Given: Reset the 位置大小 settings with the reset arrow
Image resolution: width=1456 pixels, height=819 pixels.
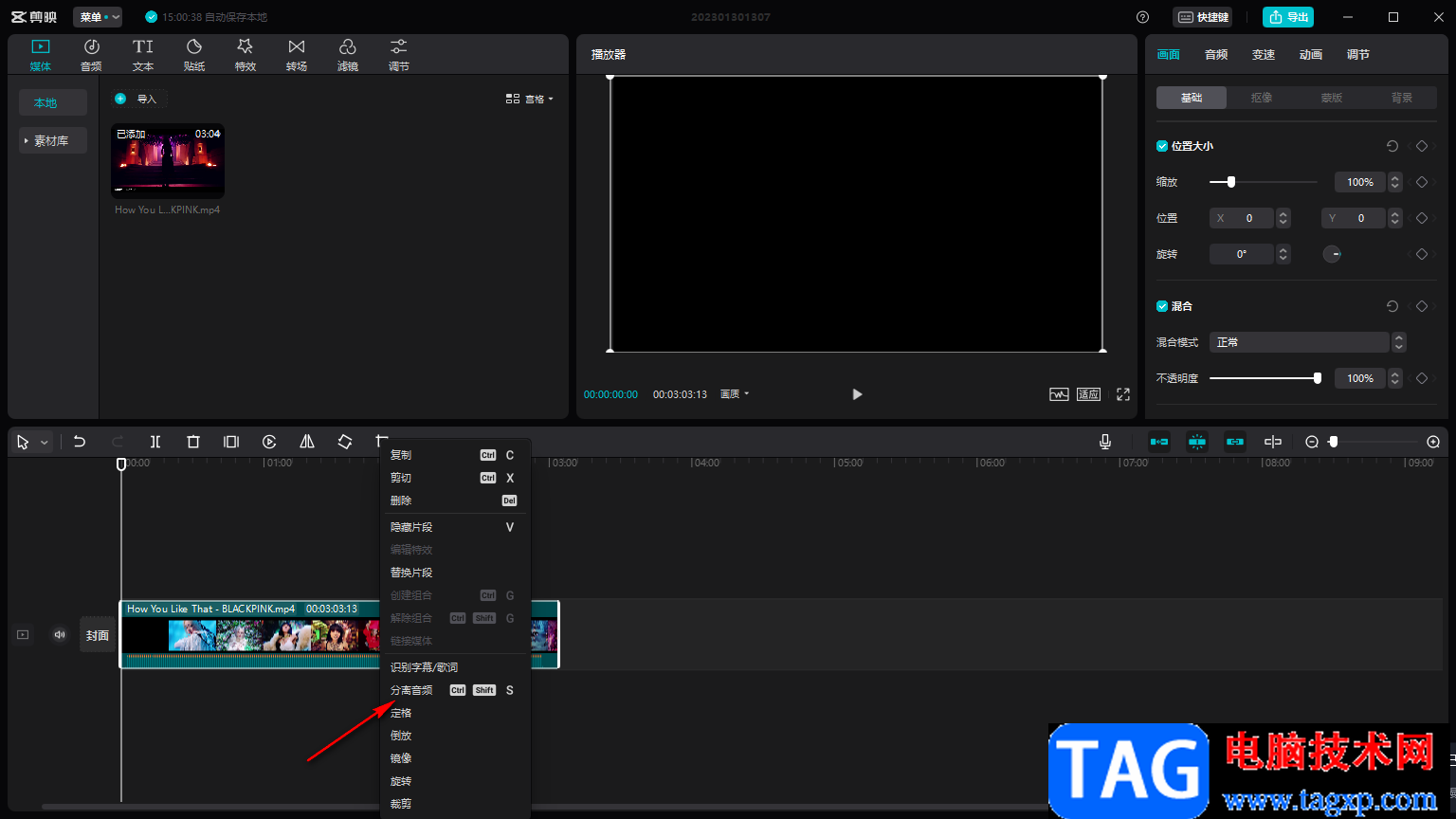Looking at the screenshot, I should pyautogui.click(x=1392, y=146).
